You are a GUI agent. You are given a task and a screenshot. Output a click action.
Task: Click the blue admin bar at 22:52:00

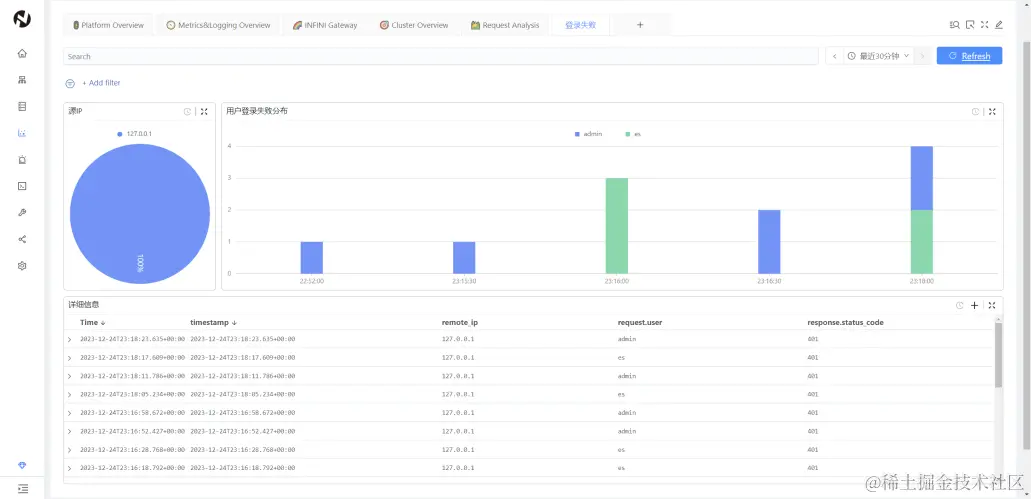coord(312,258)
